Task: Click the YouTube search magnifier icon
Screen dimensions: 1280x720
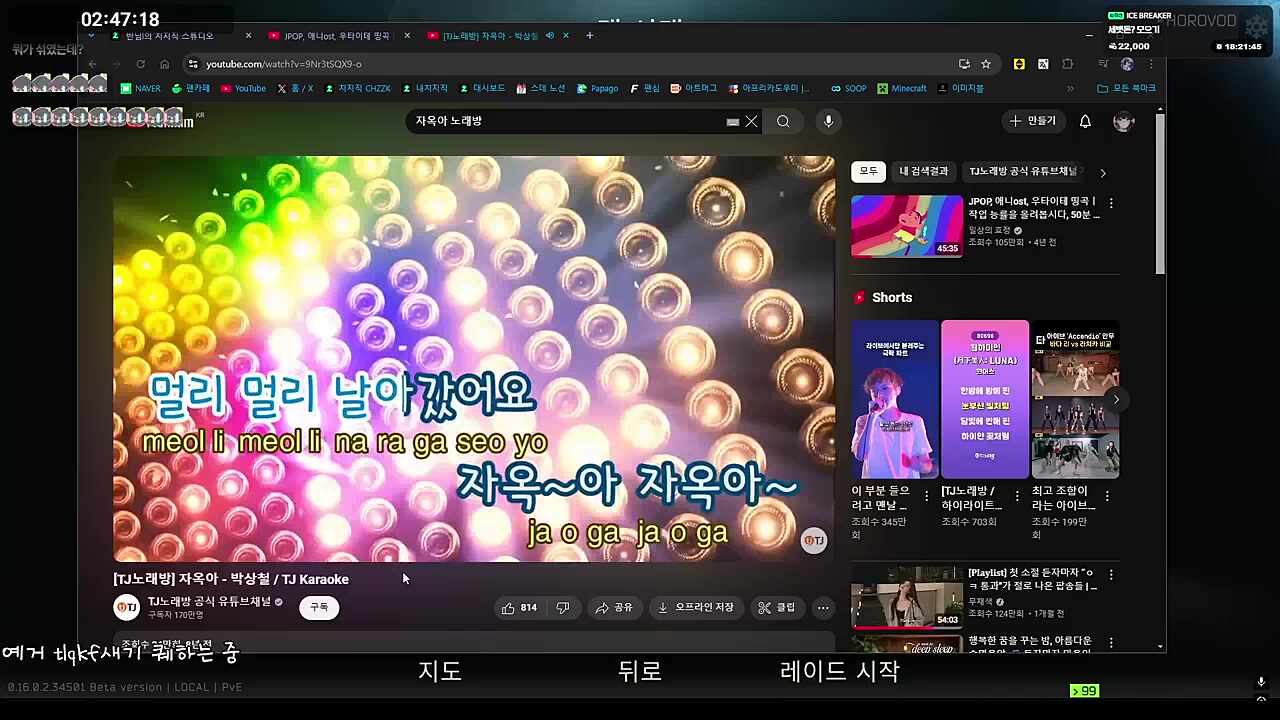Action: point(783,121)
